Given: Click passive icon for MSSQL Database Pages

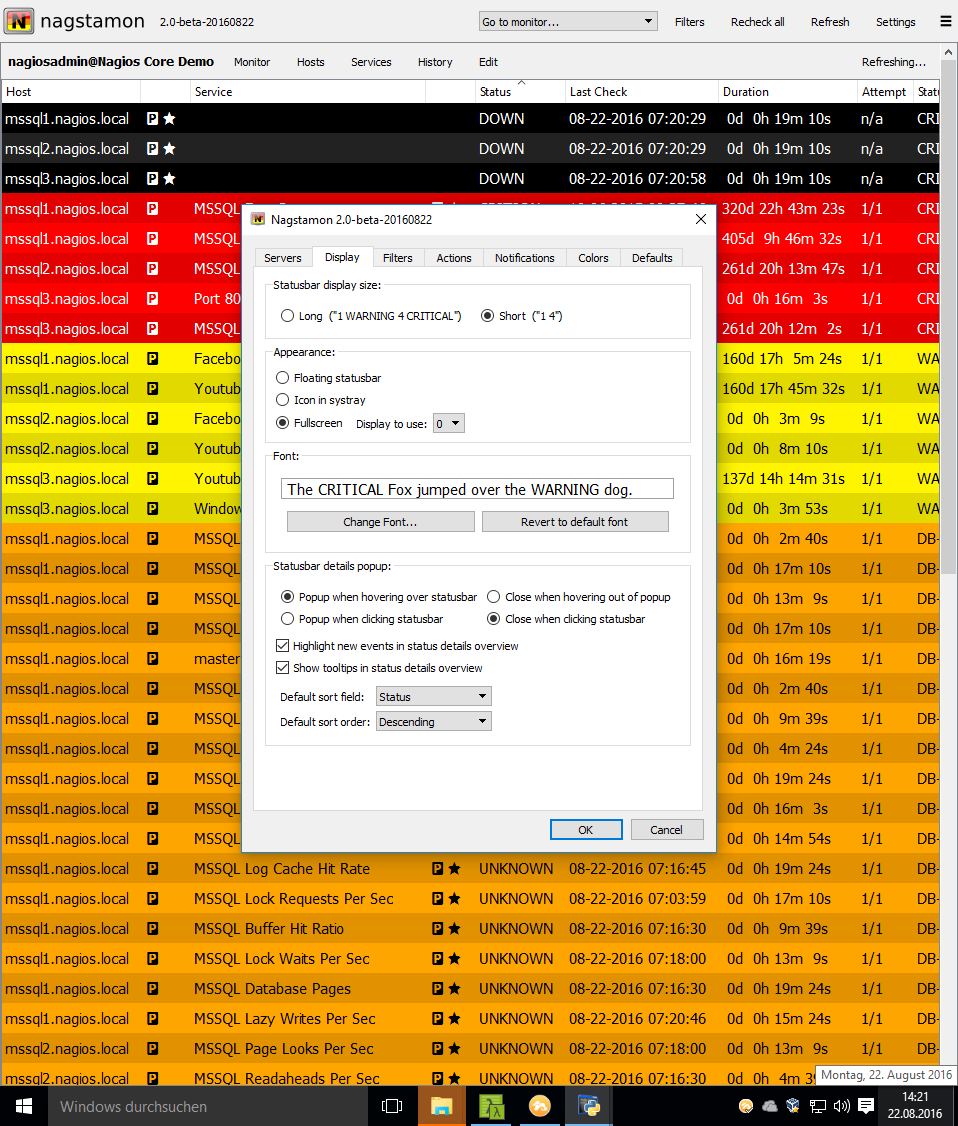Looking at the screenshot, I should pyautogui.click(x=437, y=989).
